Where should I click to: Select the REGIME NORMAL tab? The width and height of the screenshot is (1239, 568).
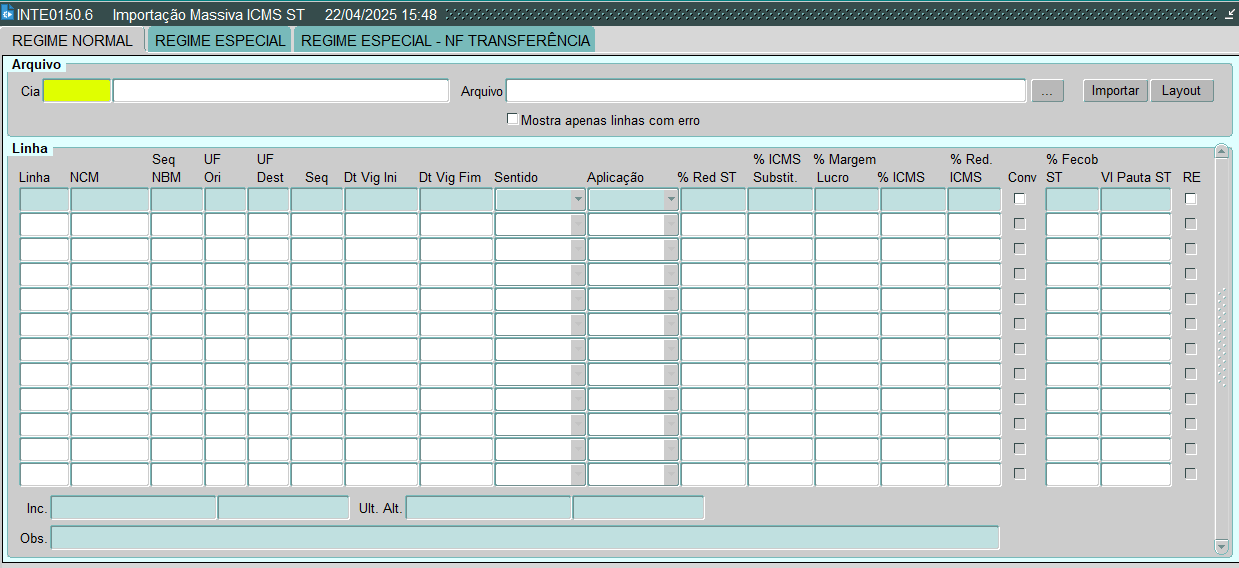(x=72, y=41)
